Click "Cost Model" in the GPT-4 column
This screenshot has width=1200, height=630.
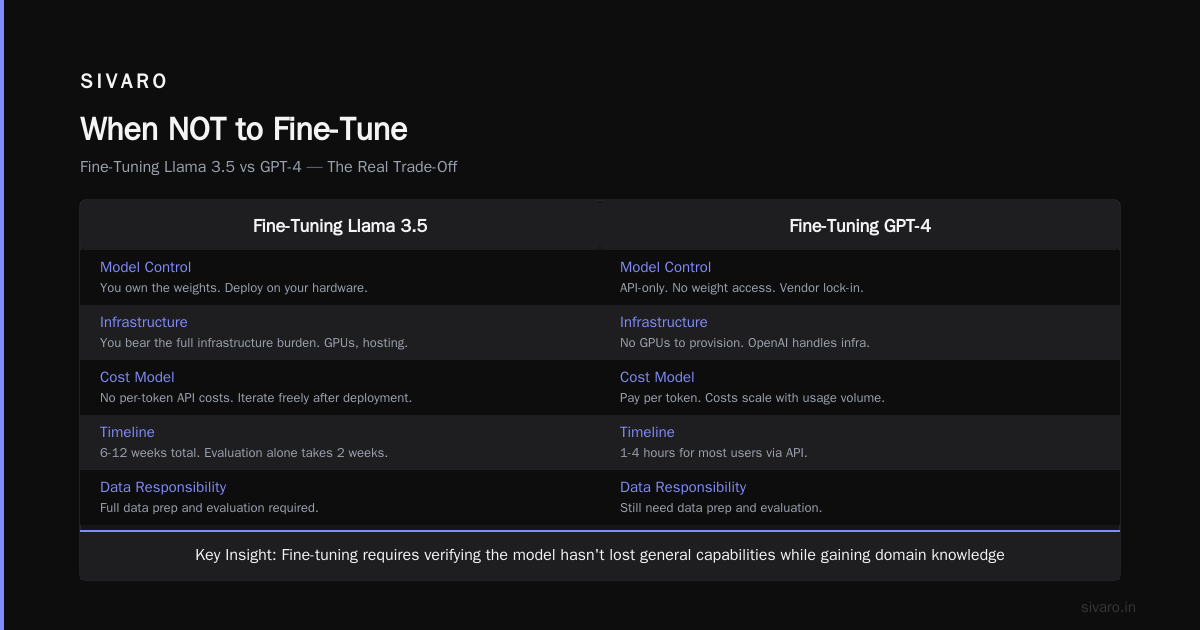[x=657, y=377]
